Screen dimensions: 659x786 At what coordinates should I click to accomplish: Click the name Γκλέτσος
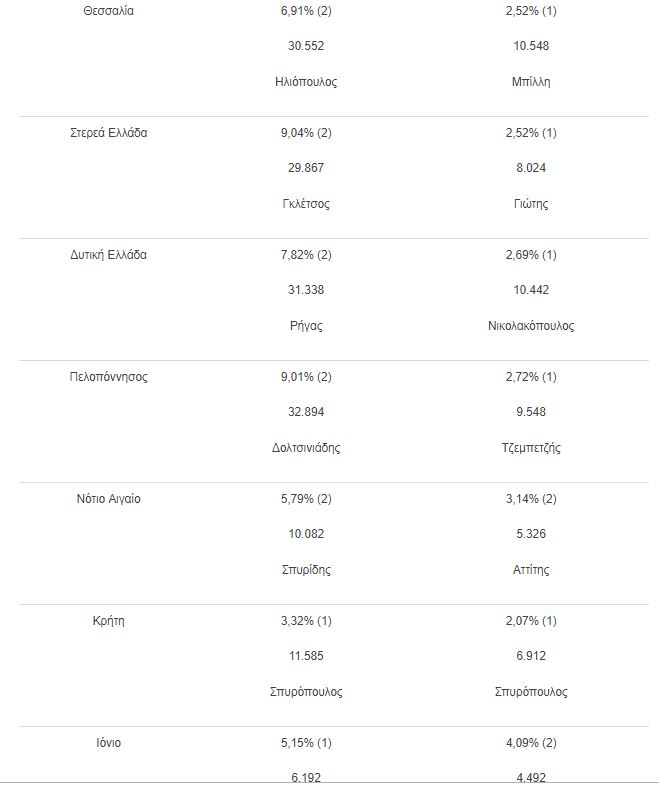click(x=305, y=204)
